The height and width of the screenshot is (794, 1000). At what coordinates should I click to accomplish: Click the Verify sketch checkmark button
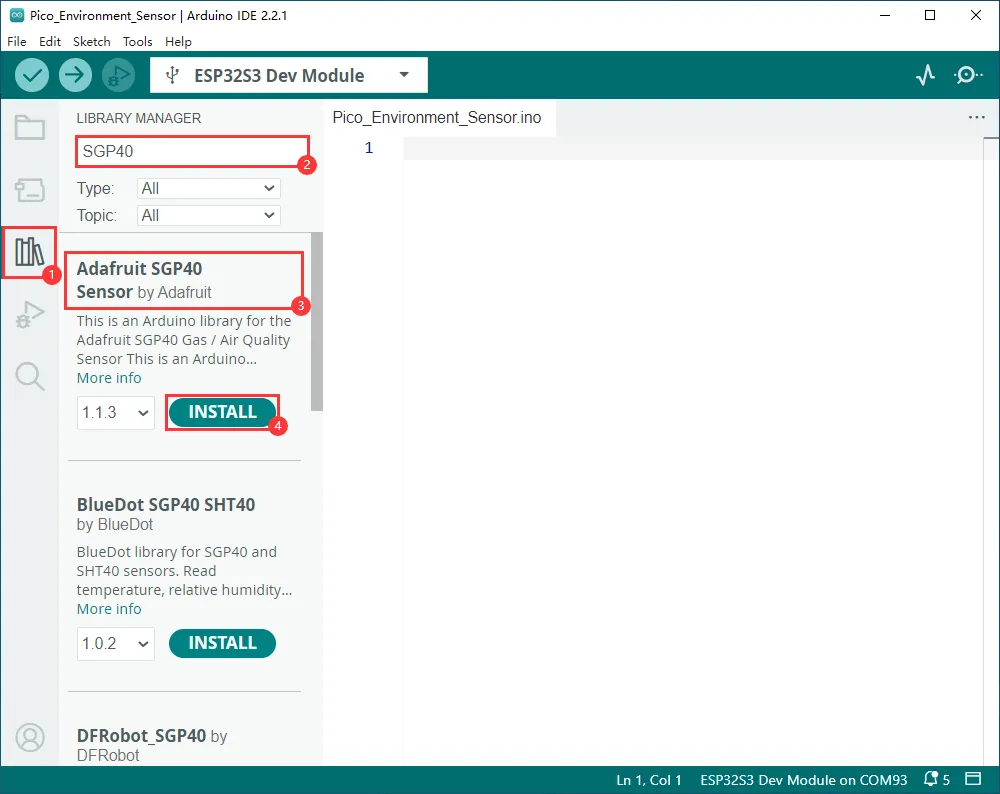(x=32, y=75)
